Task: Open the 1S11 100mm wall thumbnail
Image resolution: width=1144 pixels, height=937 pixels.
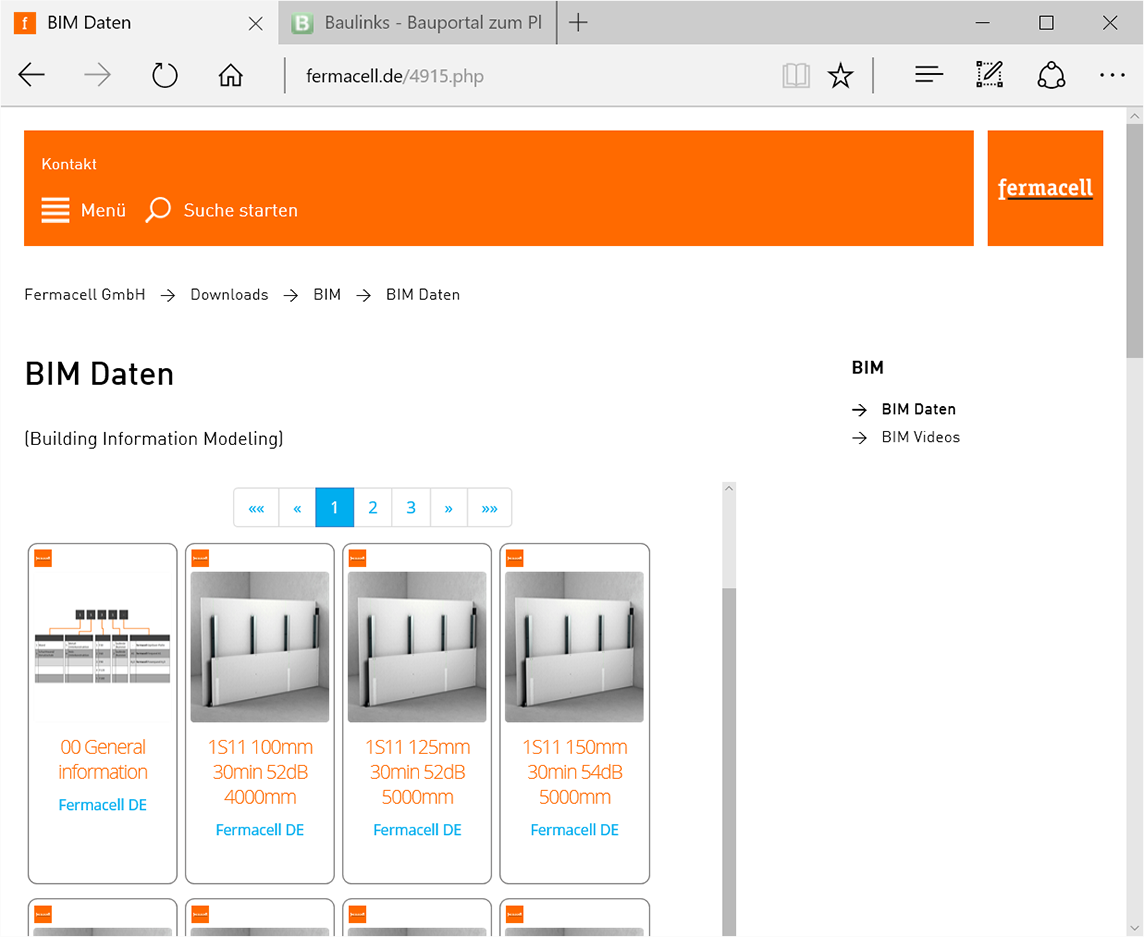Action: click(260, 647)
